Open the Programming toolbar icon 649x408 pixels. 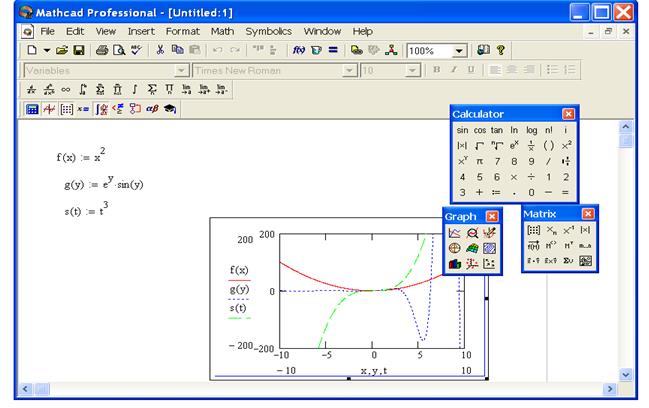click(135, 109)
